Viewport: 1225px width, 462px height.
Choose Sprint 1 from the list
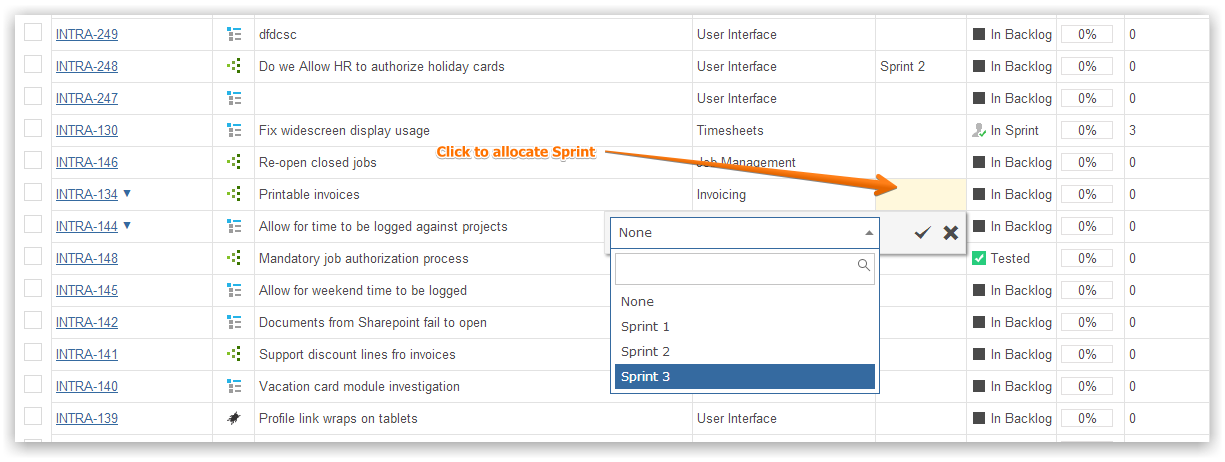click(745, 326)
